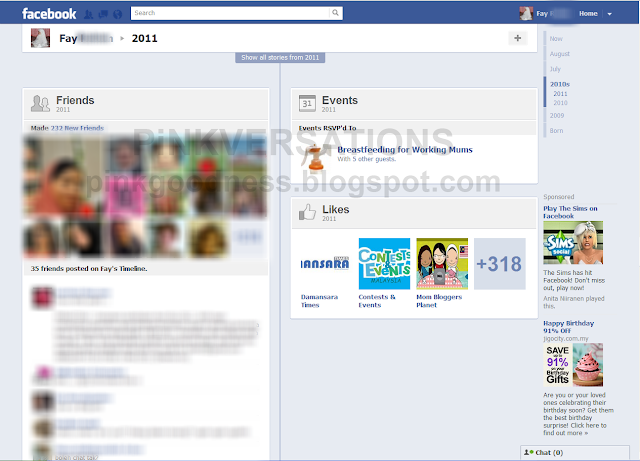Click the chat online status icon

tap(529, 452)
